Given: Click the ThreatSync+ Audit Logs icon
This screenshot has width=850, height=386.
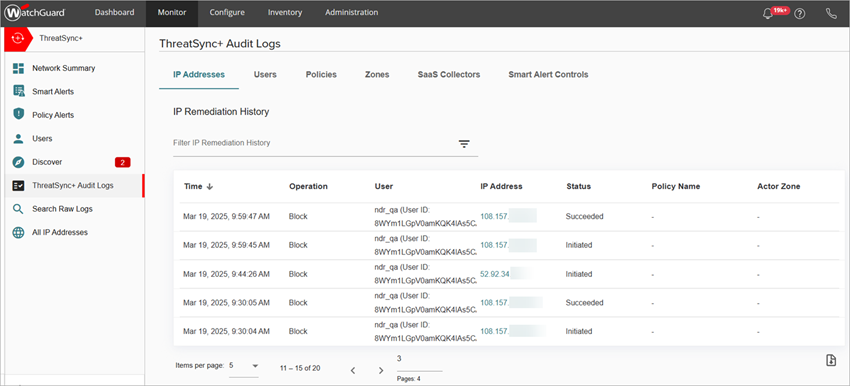Looking at the screenshot, I should pyautogui.click(x=18, y=185).
